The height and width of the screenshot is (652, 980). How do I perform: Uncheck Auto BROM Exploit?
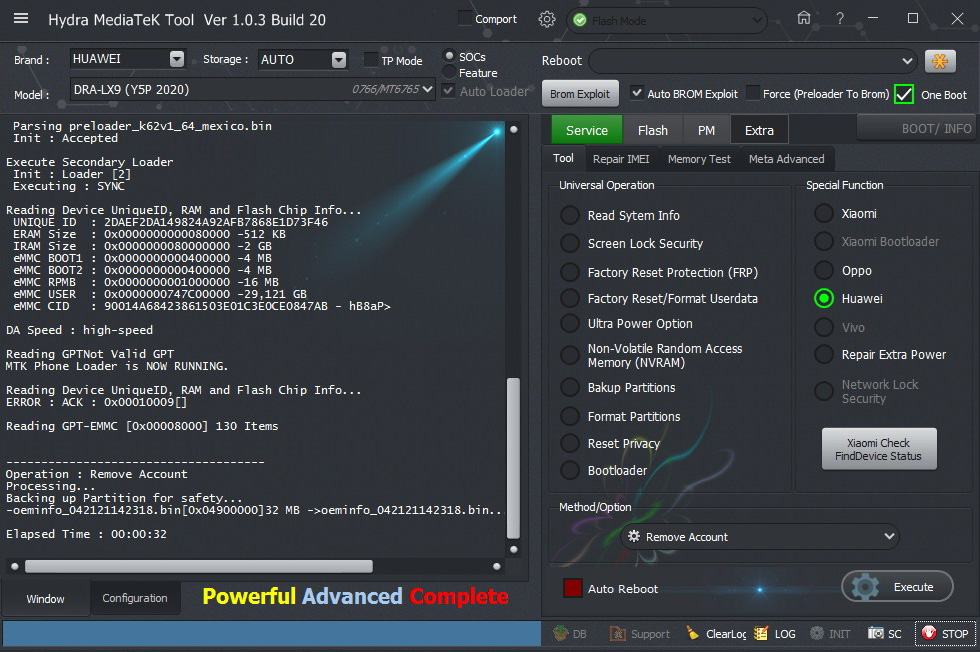[636, 93]
